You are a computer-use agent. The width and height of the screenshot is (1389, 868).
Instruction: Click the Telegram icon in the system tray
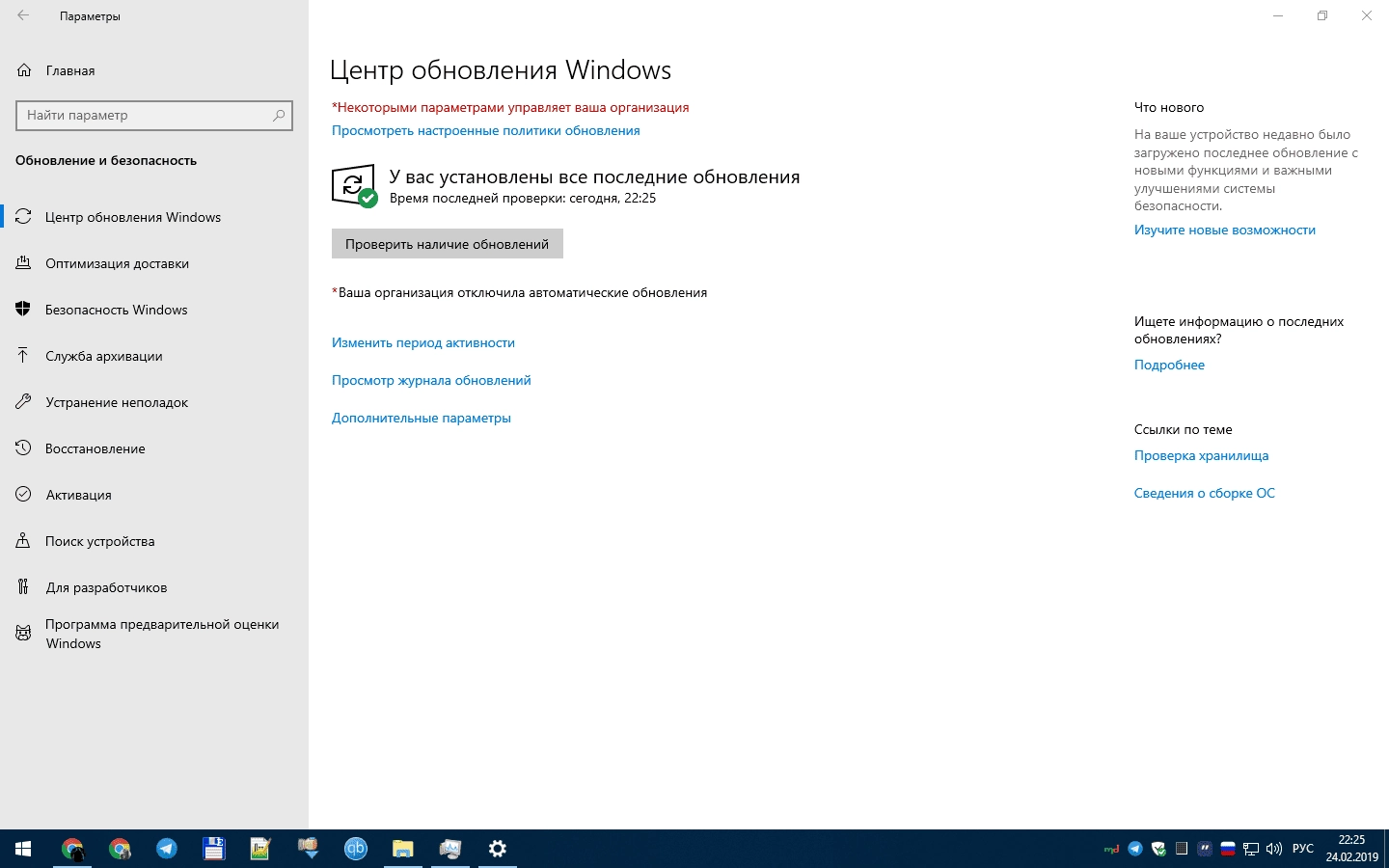pyautogui.click(x=1135, y=849)
